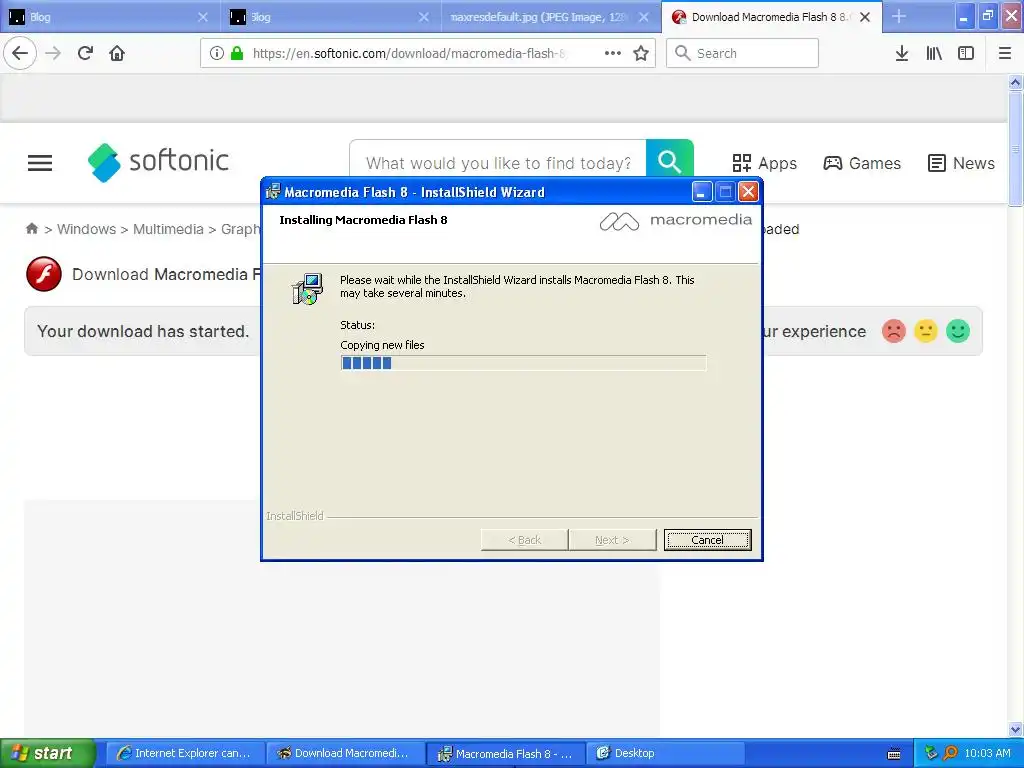The width and height of the screenshot is (1024, 768).
Task: Go back with Firefox back arrow
Action: click(x=20, y=53)
